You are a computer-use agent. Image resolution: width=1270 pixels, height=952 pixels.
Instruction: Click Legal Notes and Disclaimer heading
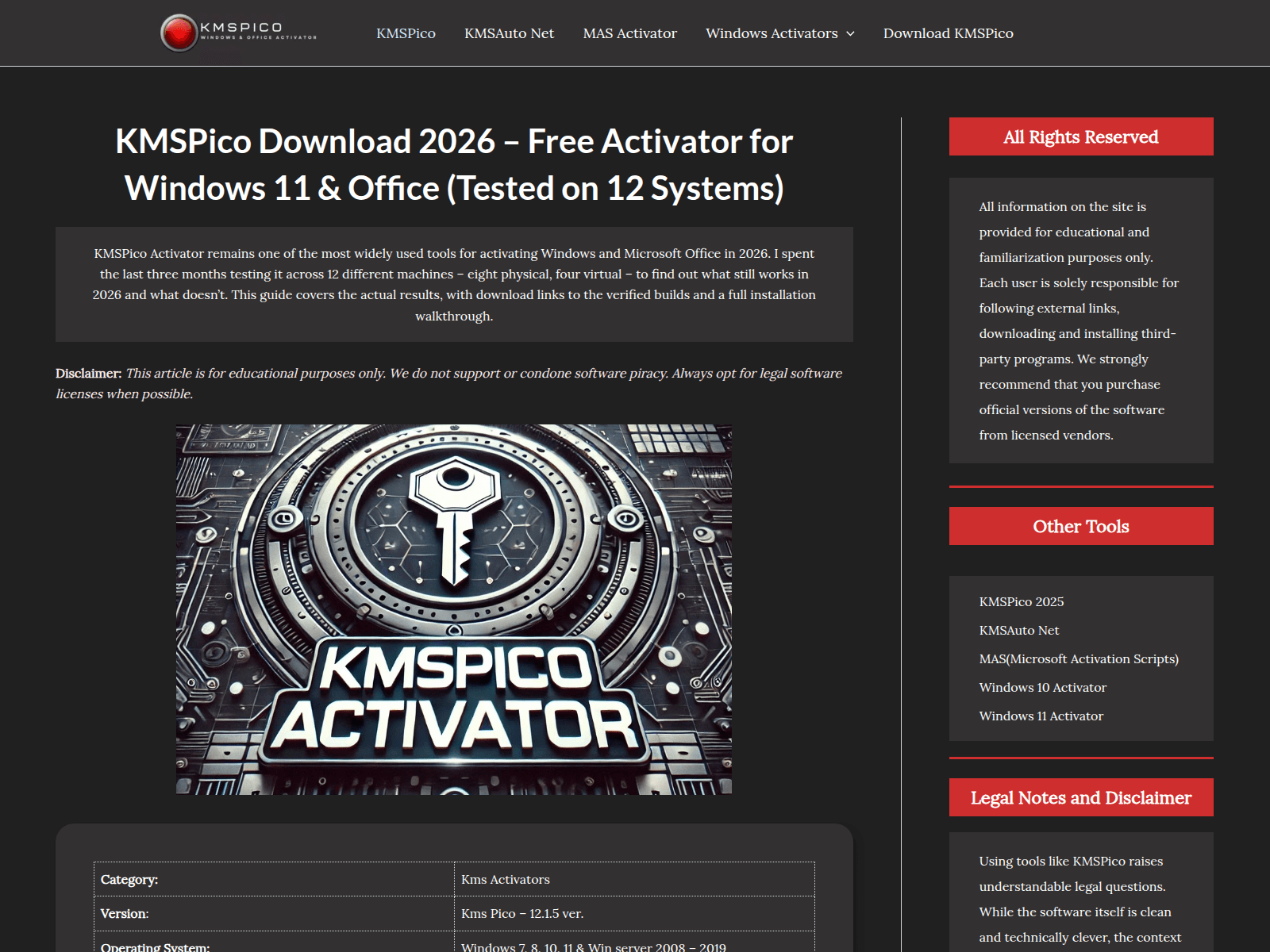[x=1081, y=797]
